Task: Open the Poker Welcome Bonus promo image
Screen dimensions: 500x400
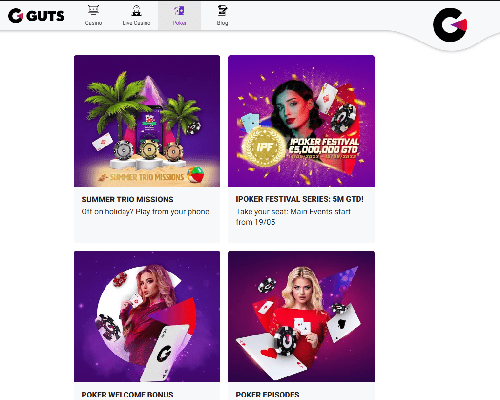Action: [147, 316]
